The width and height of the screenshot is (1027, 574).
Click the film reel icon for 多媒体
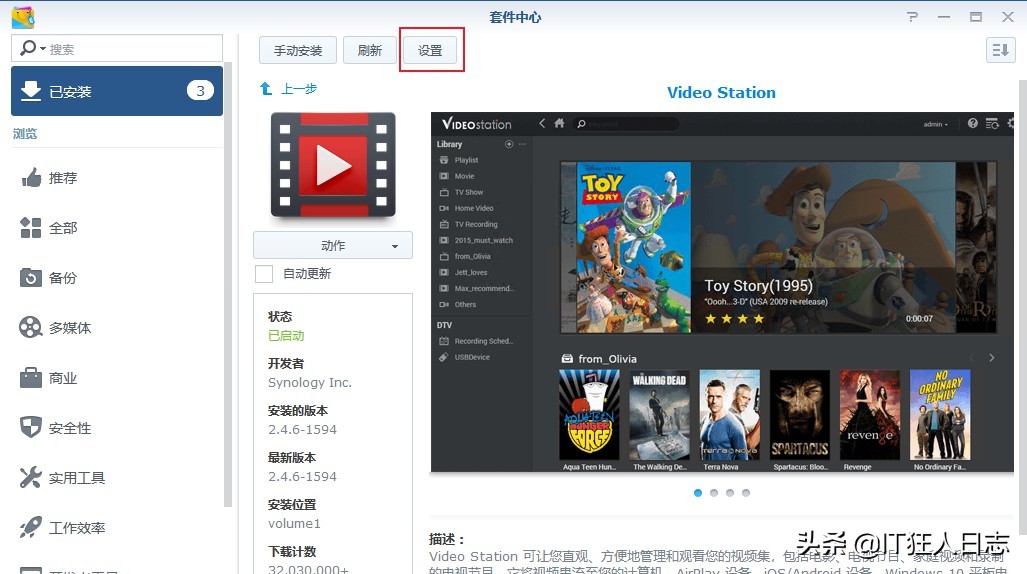pyautogui.click(x=31, y=327)
